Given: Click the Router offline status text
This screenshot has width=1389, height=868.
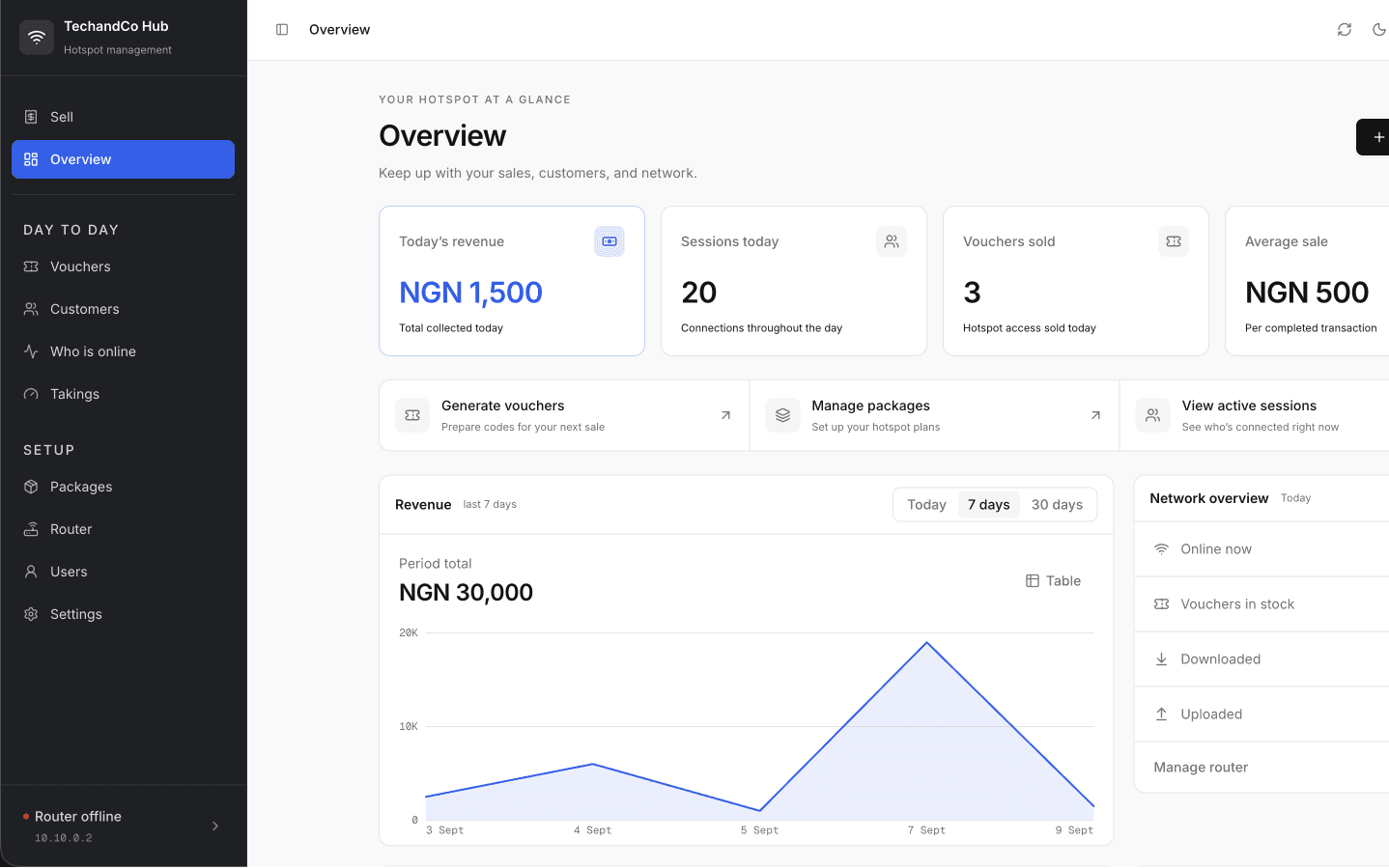Looking at the screenshot, I should (x=78, y=817).
